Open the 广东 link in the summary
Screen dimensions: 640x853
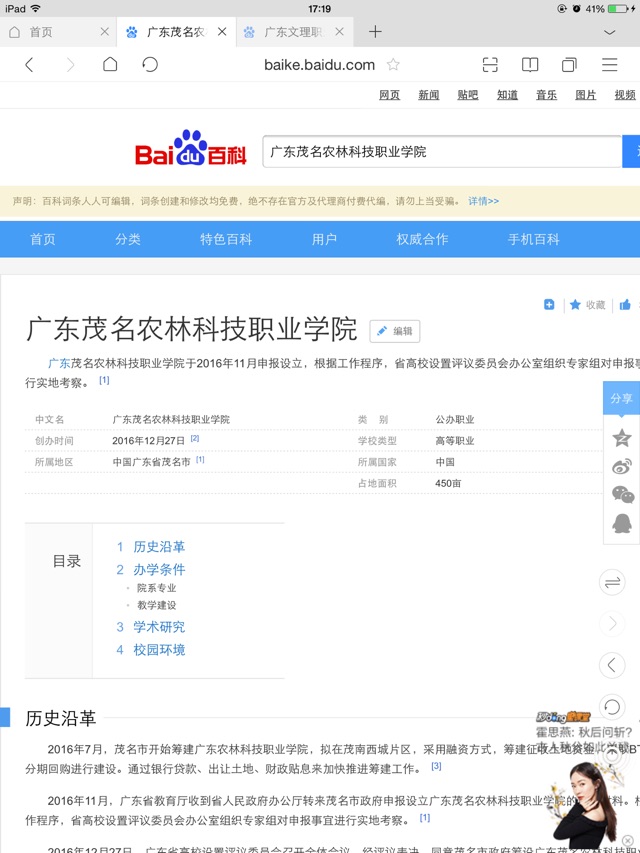pos(59,363)
